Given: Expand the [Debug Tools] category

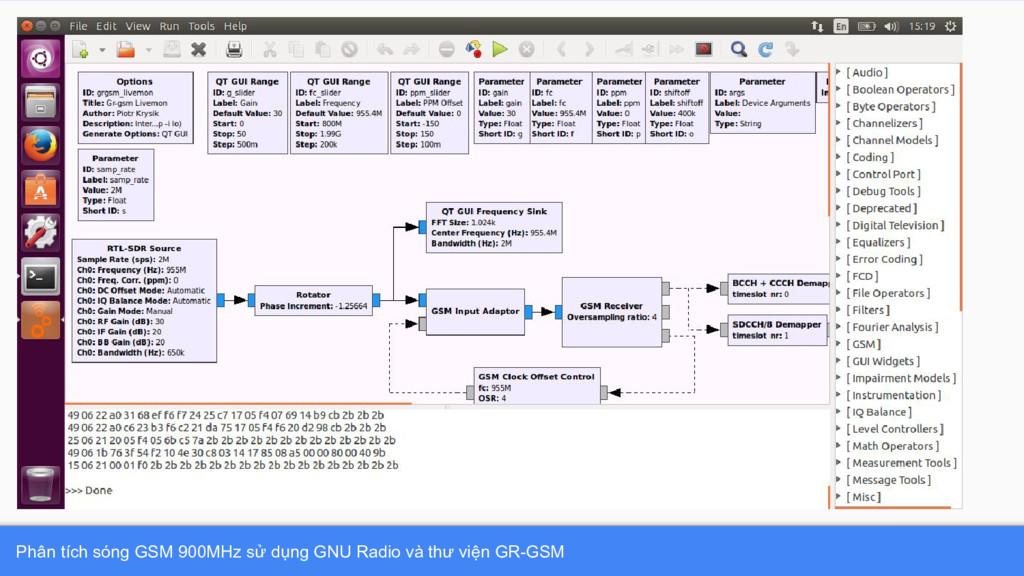Looking at the screenshot, I should tap(839, 191).
